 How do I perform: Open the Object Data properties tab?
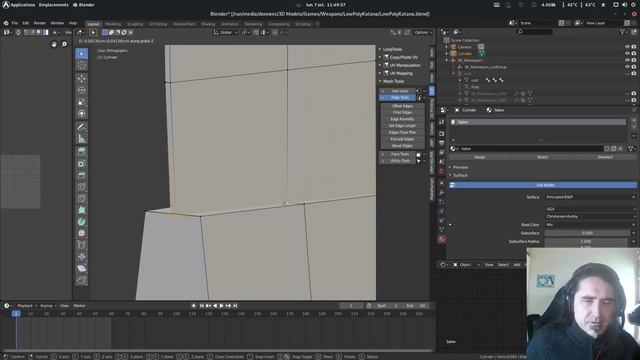(442, 230)
